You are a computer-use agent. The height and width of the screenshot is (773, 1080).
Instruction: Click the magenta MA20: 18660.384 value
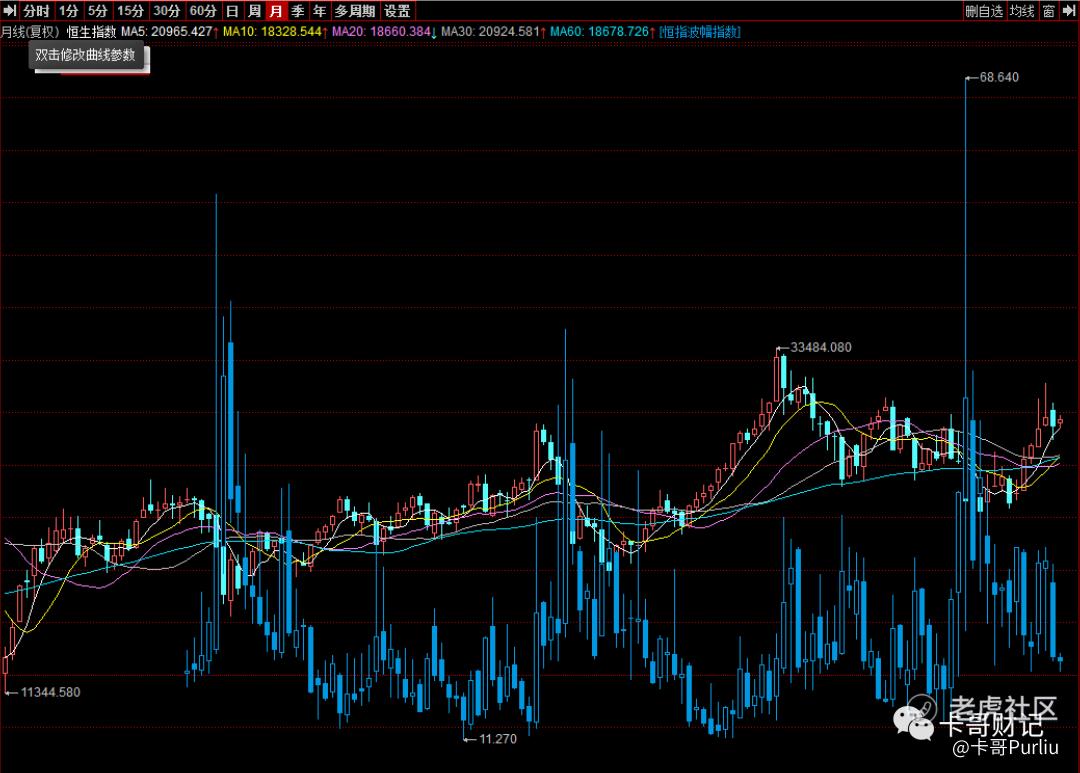[384, 32]
